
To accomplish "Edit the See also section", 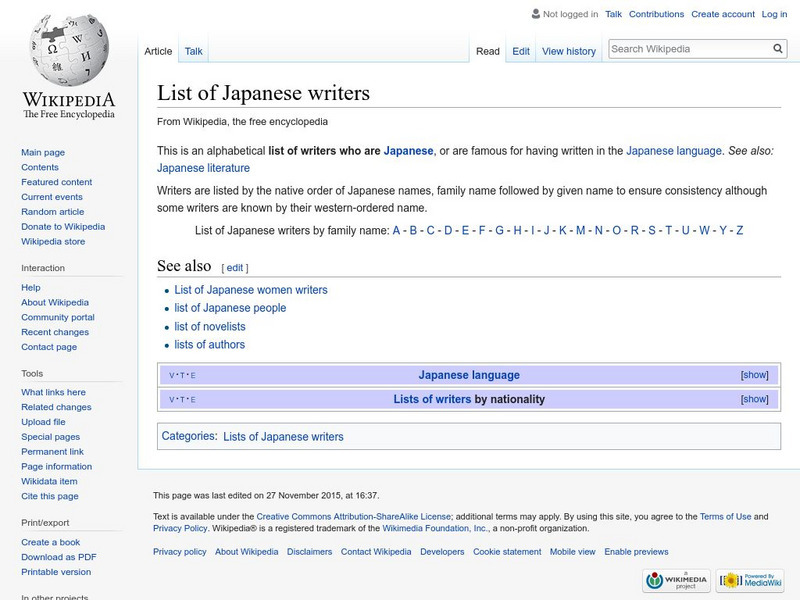I will pyautogui.click(x=234, y=268).
